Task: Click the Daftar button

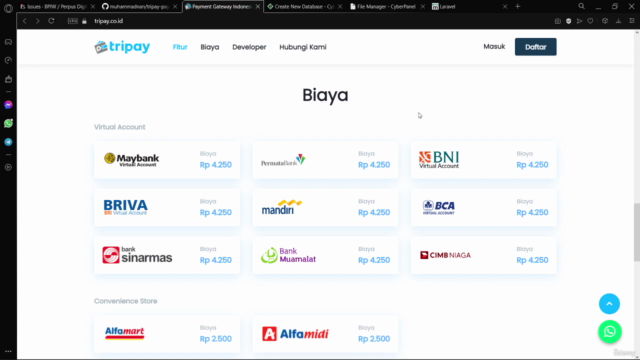Action: click(536, 47)
